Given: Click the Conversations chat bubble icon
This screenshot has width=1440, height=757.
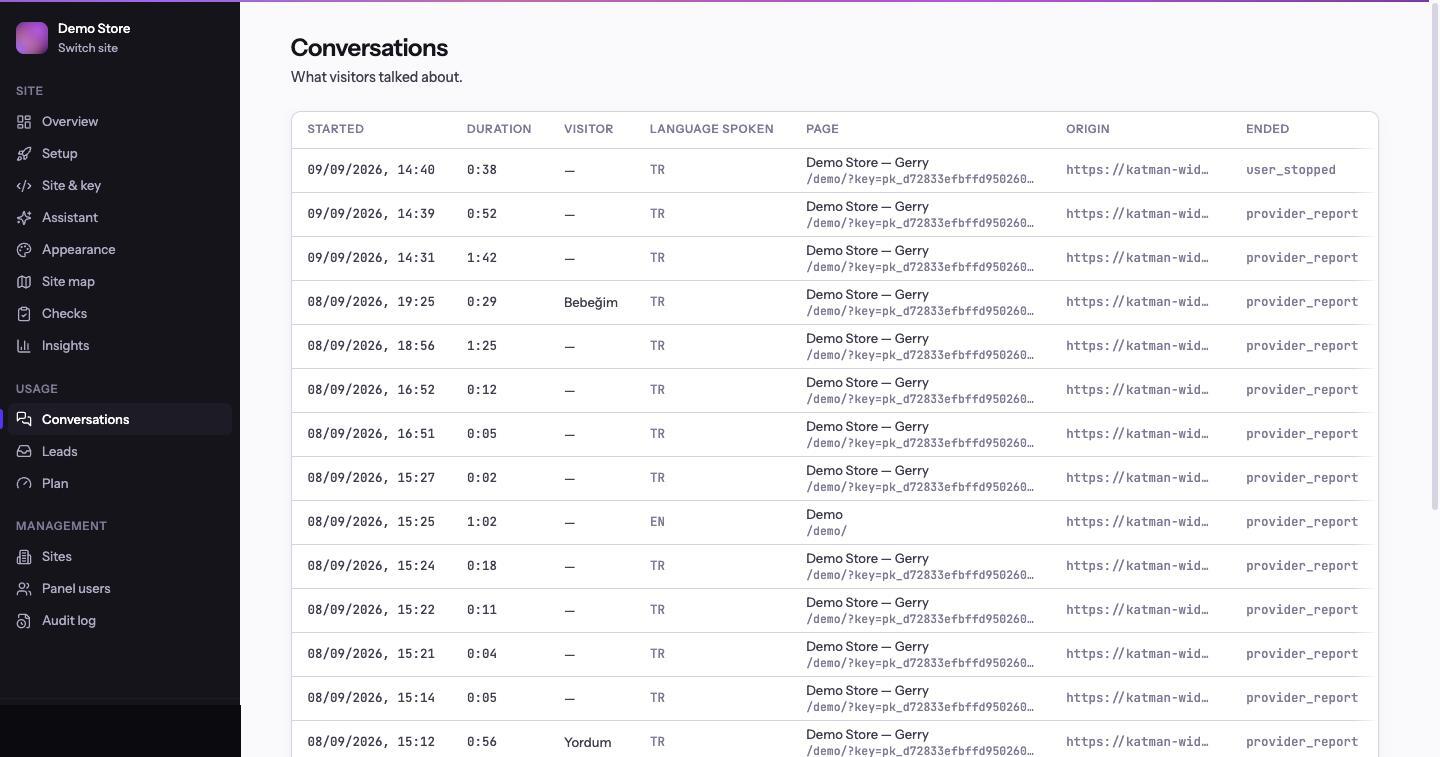Looking at the screenshot, I should point(24,420).
